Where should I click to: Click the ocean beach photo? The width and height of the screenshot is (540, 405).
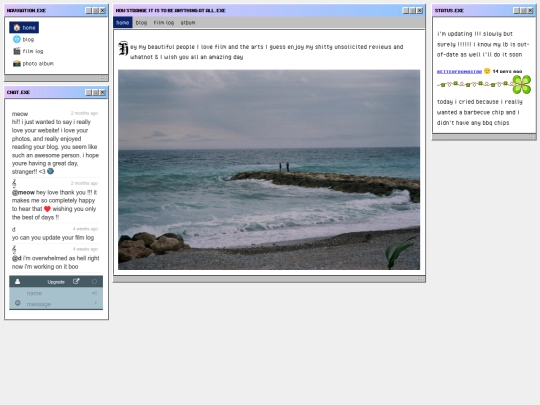click(x=269, y=170)
